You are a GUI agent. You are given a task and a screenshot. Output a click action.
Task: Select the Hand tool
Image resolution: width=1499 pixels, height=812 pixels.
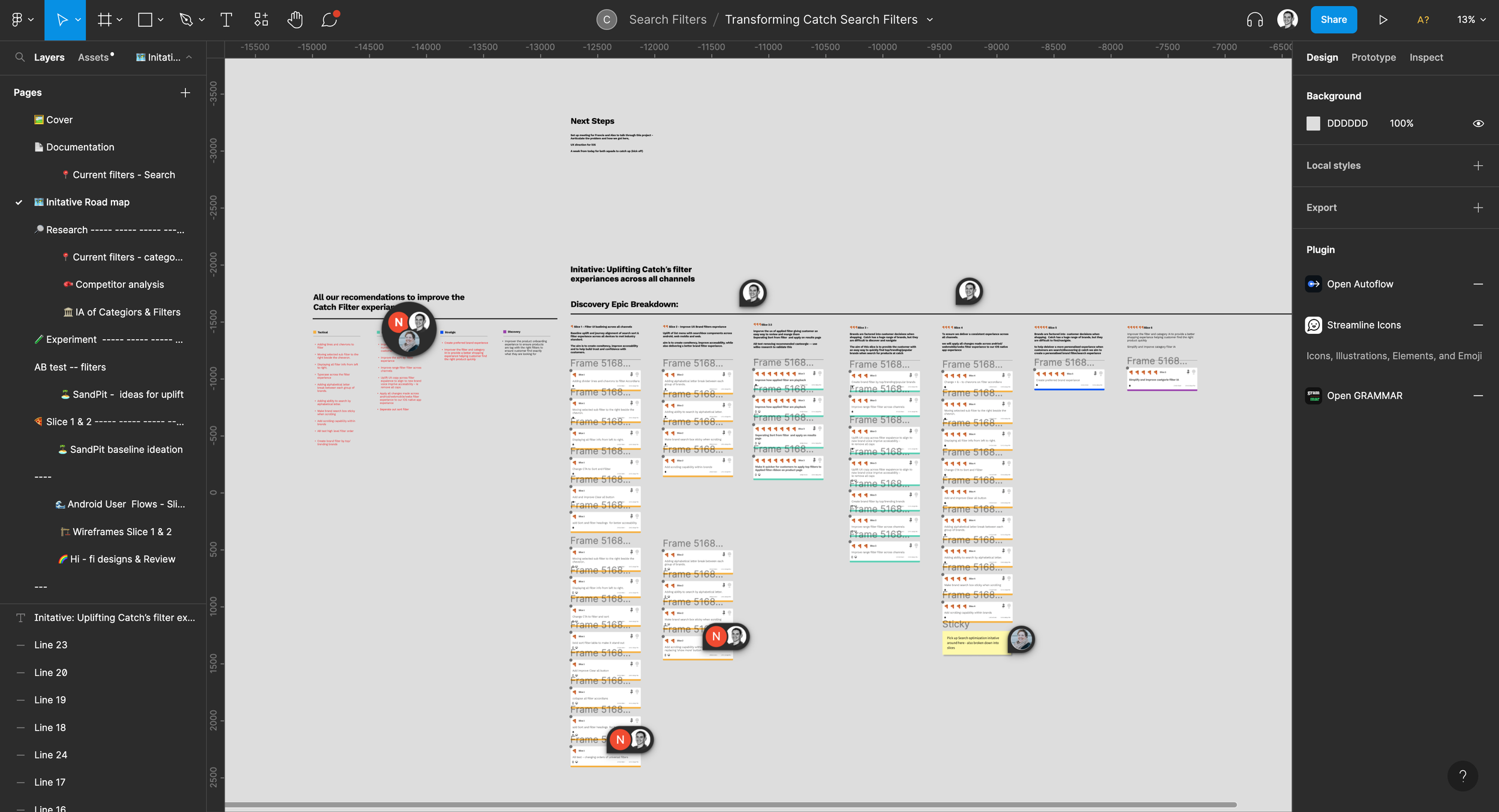pos(294,20)
